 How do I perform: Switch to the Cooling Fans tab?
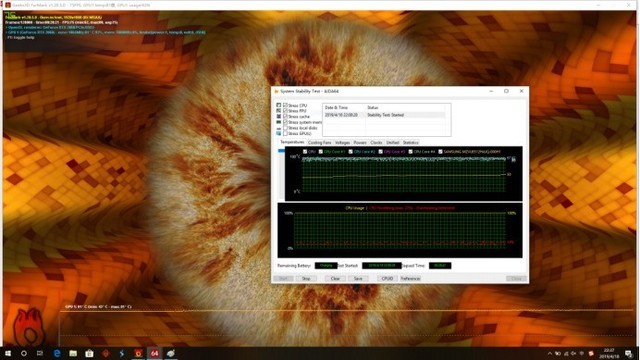point(320,142)
